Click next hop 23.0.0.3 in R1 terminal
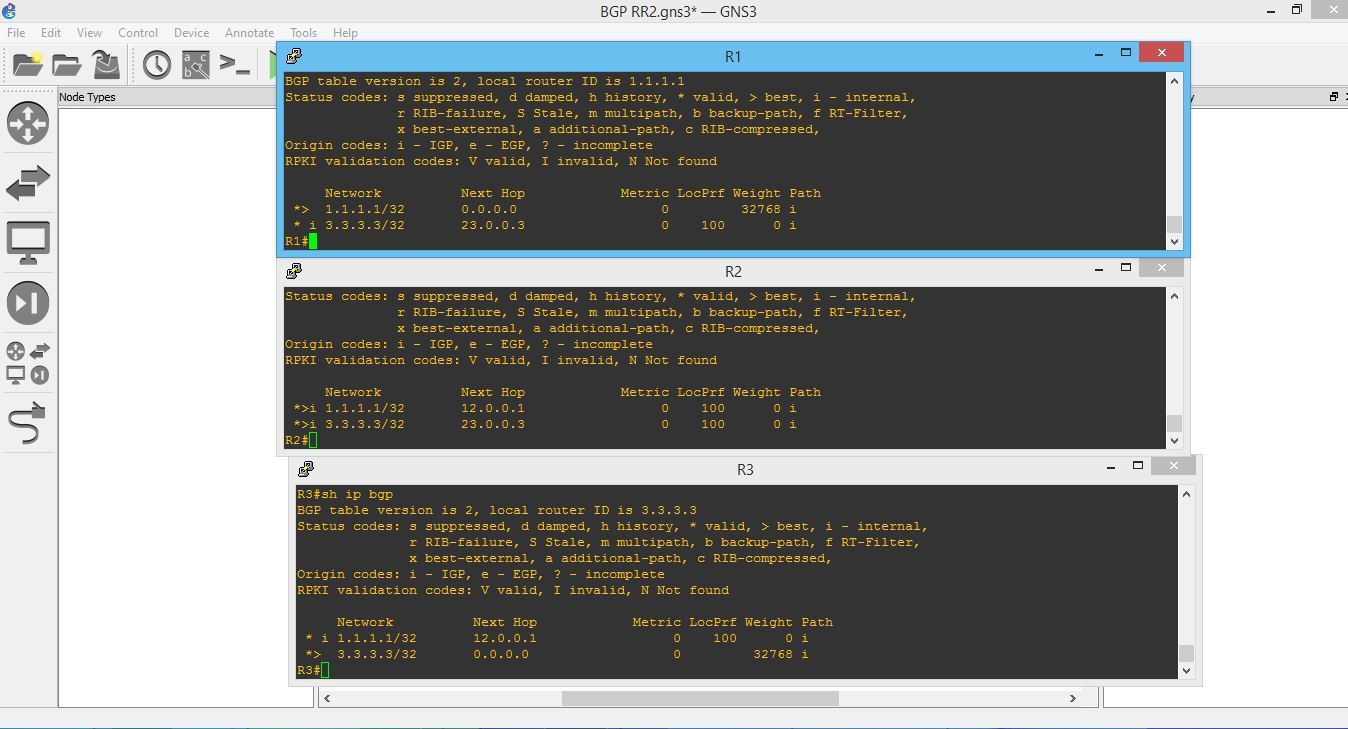 [493, 225]
